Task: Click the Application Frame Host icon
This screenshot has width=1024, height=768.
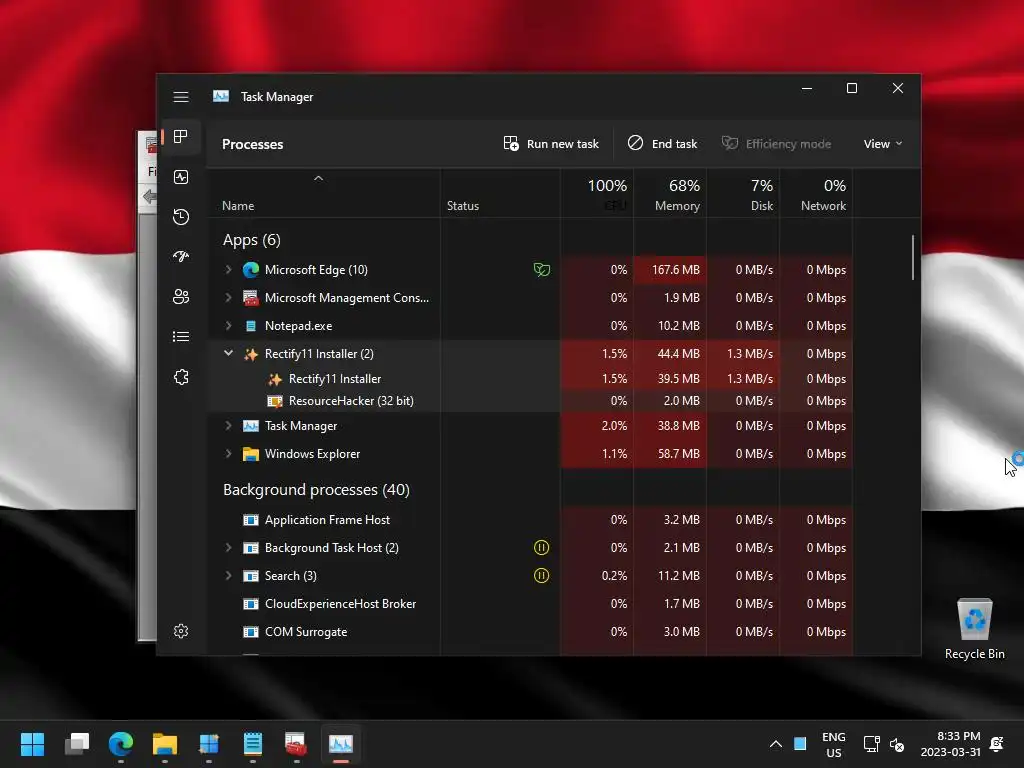Action: [251, 520]
